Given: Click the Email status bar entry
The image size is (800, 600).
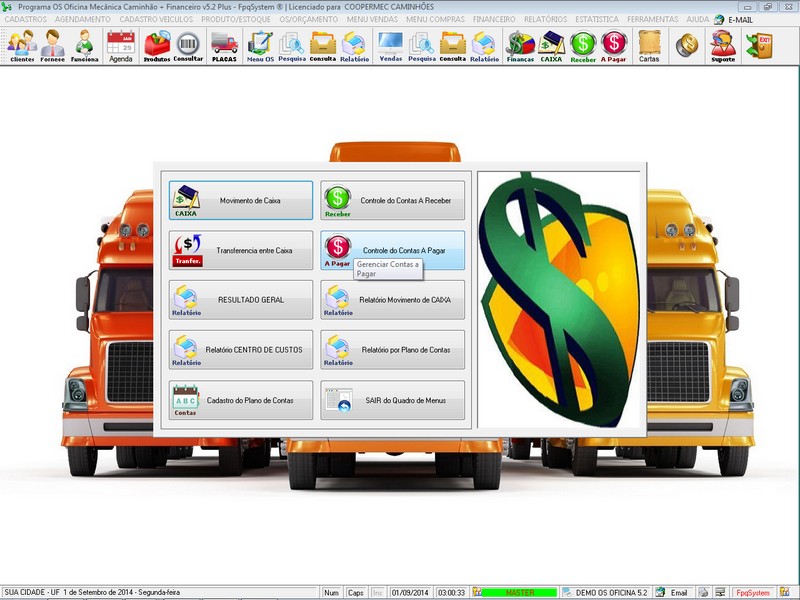Looking at the screenshot, I should coord(679,592).
